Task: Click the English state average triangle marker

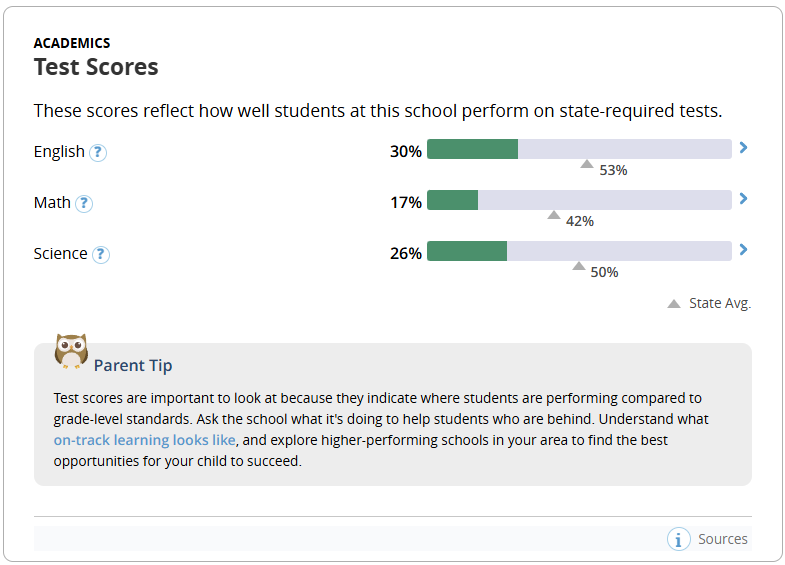Action: coord(587,164)
